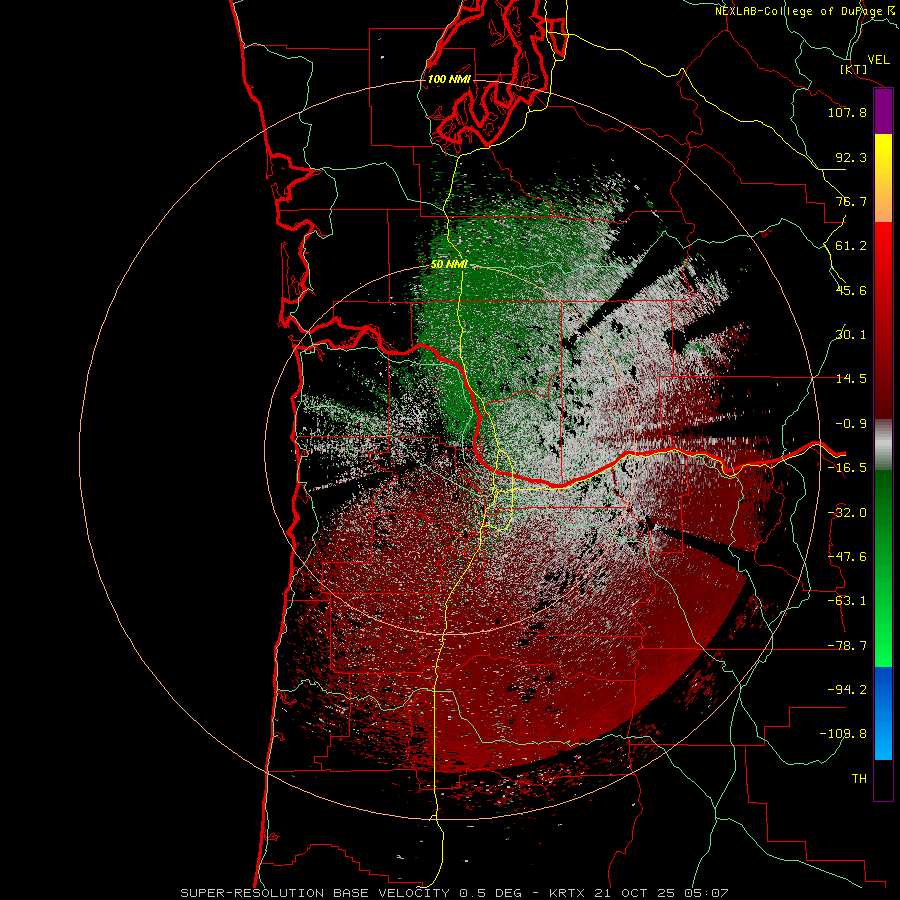Click the [KT] units label
Screen dimensions: 900x900
coord(854,69)
